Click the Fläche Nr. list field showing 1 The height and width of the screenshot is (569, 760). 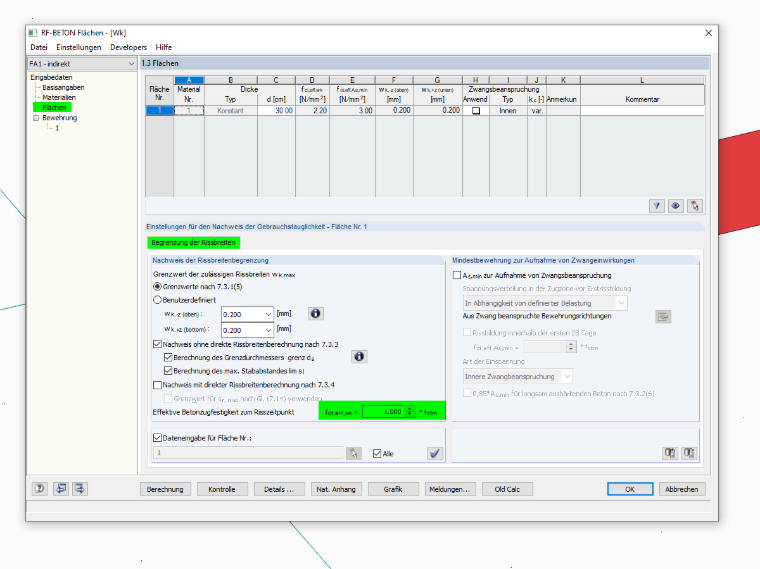pos(248,453)
